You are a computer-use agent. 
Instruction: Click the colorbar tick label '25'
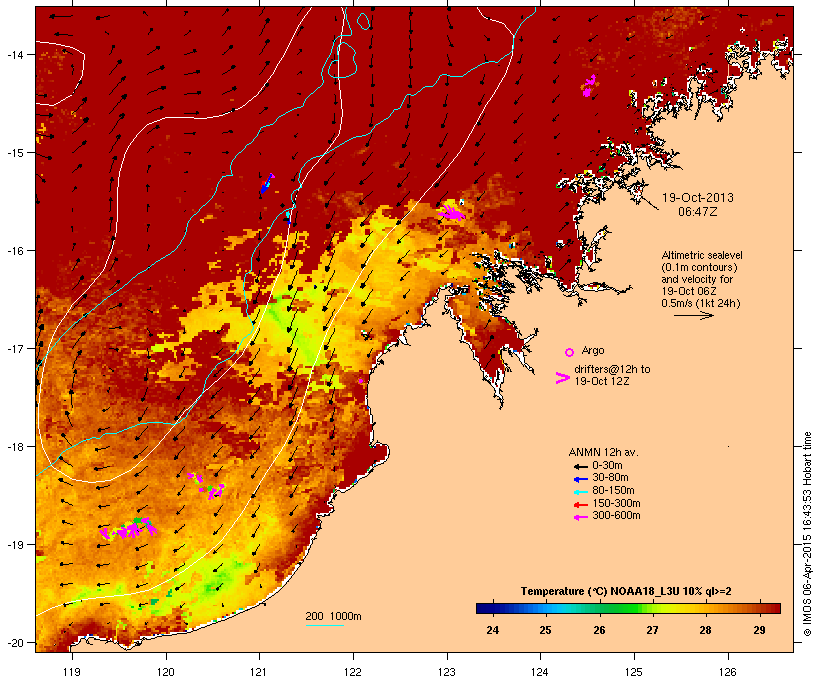pos(545,630)
